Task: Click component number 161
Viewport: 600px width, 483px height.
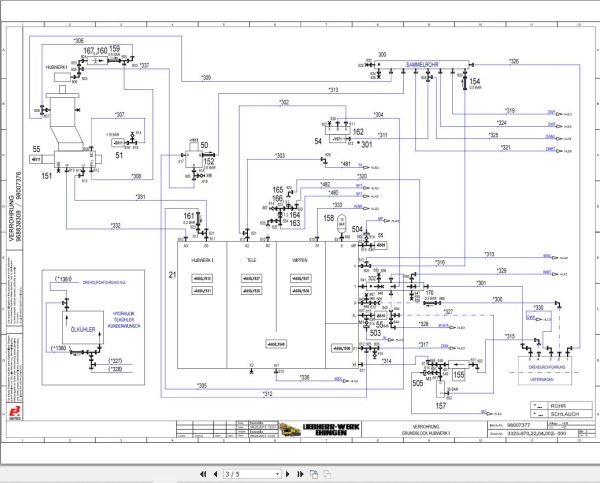Action: point(189,216)
